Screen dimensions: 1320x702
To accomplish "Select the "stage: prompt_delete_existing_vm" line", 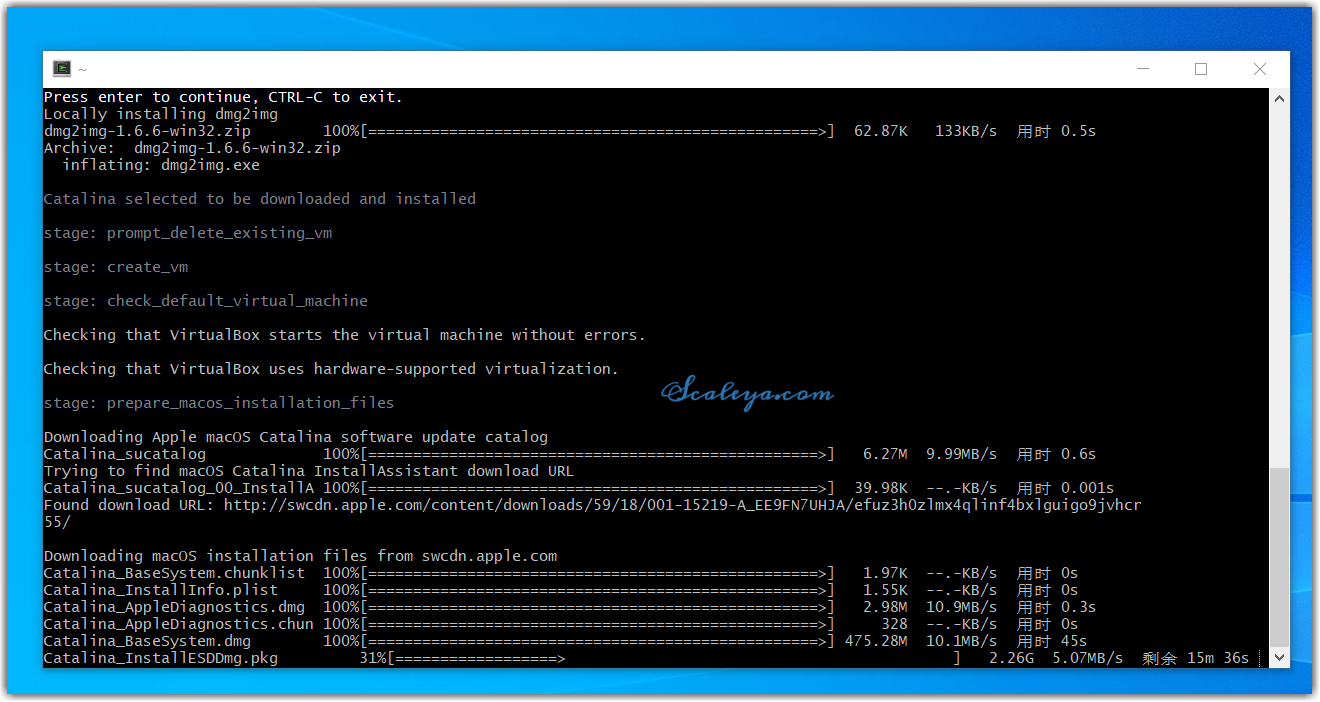I will (x=188, y=233).
